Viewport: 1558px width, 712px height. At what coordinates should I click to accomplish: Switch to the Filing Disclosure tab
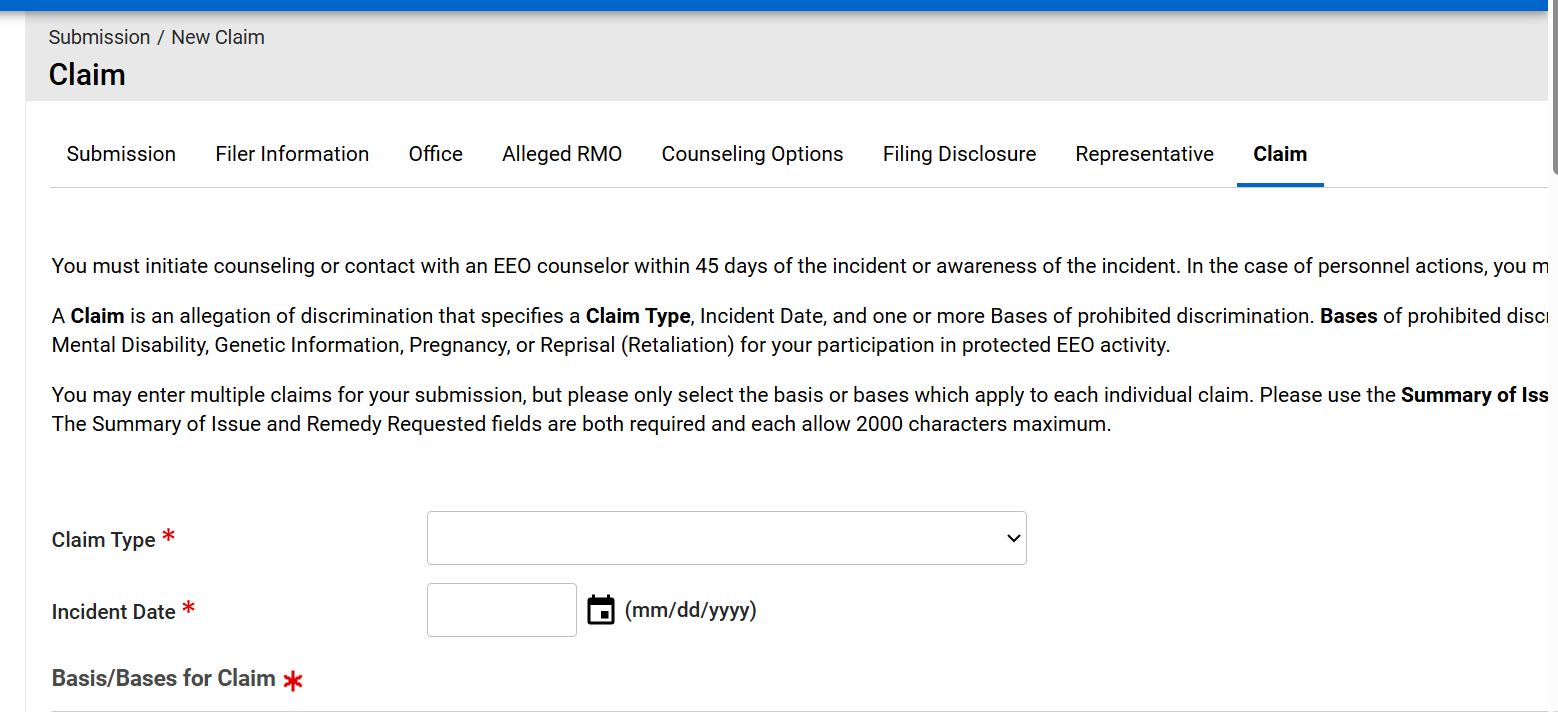(959, 154)
